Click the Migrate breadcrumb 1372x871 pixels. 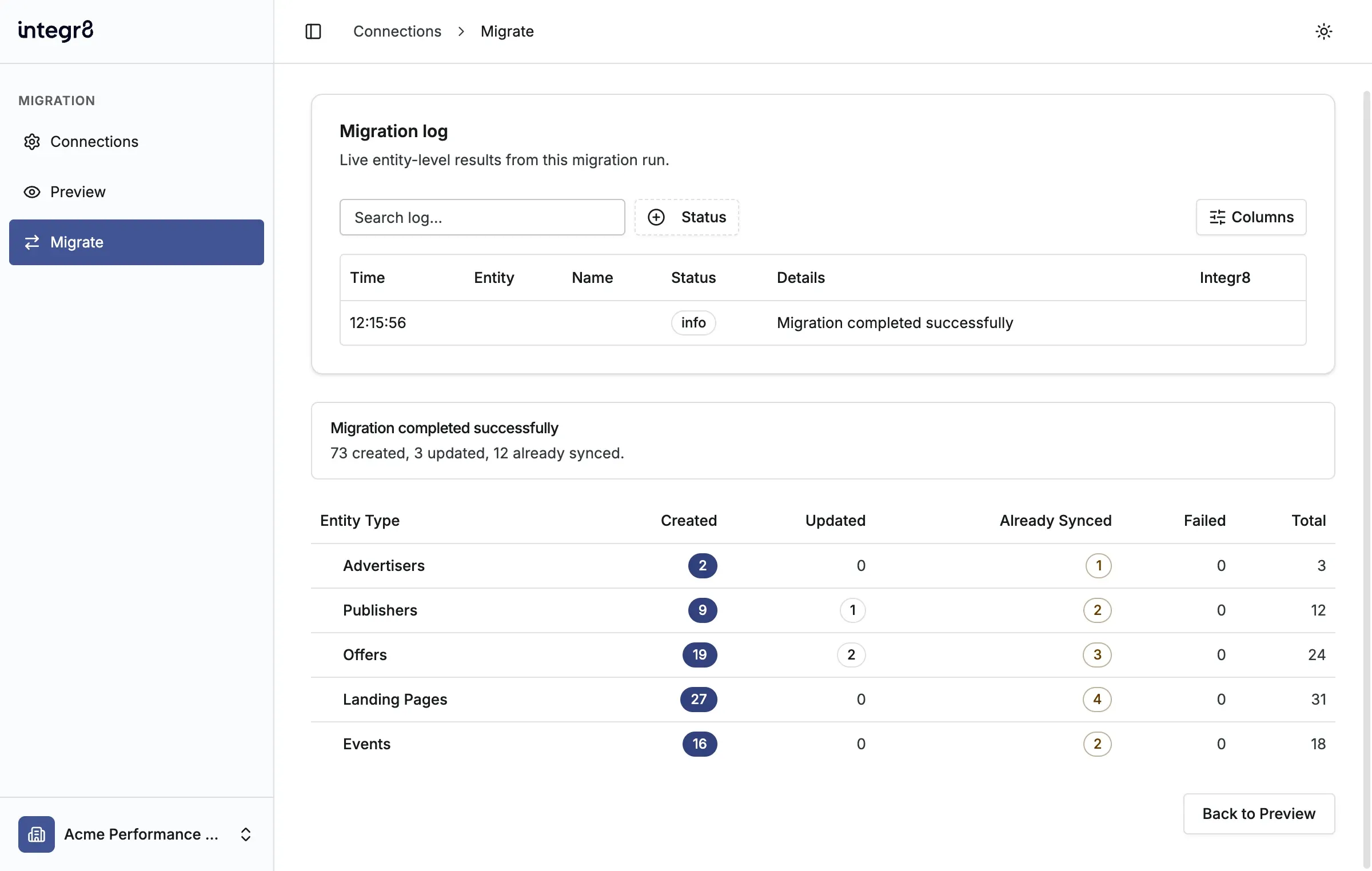click(x=507, y=31)
